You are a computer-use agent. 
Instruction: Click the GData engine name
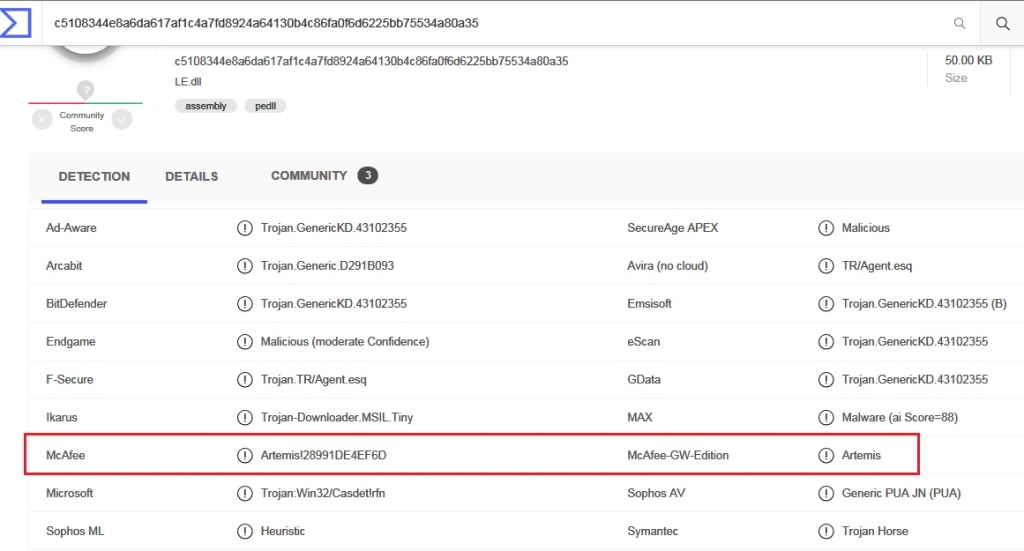[644, 379]
